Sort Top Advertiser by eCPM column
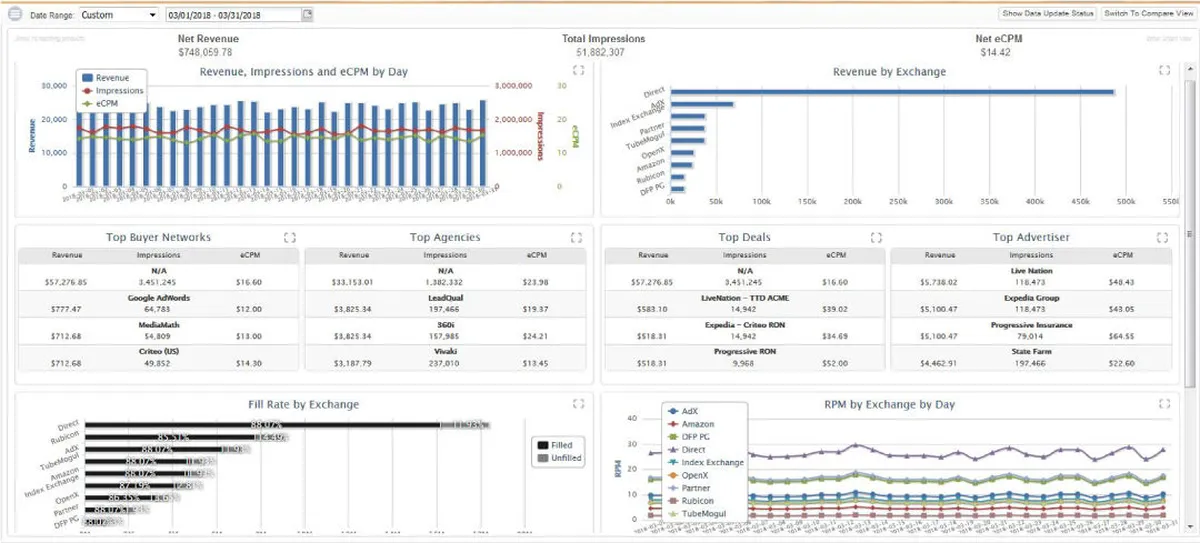The image size is (1200, 543). coord(1122,255)
